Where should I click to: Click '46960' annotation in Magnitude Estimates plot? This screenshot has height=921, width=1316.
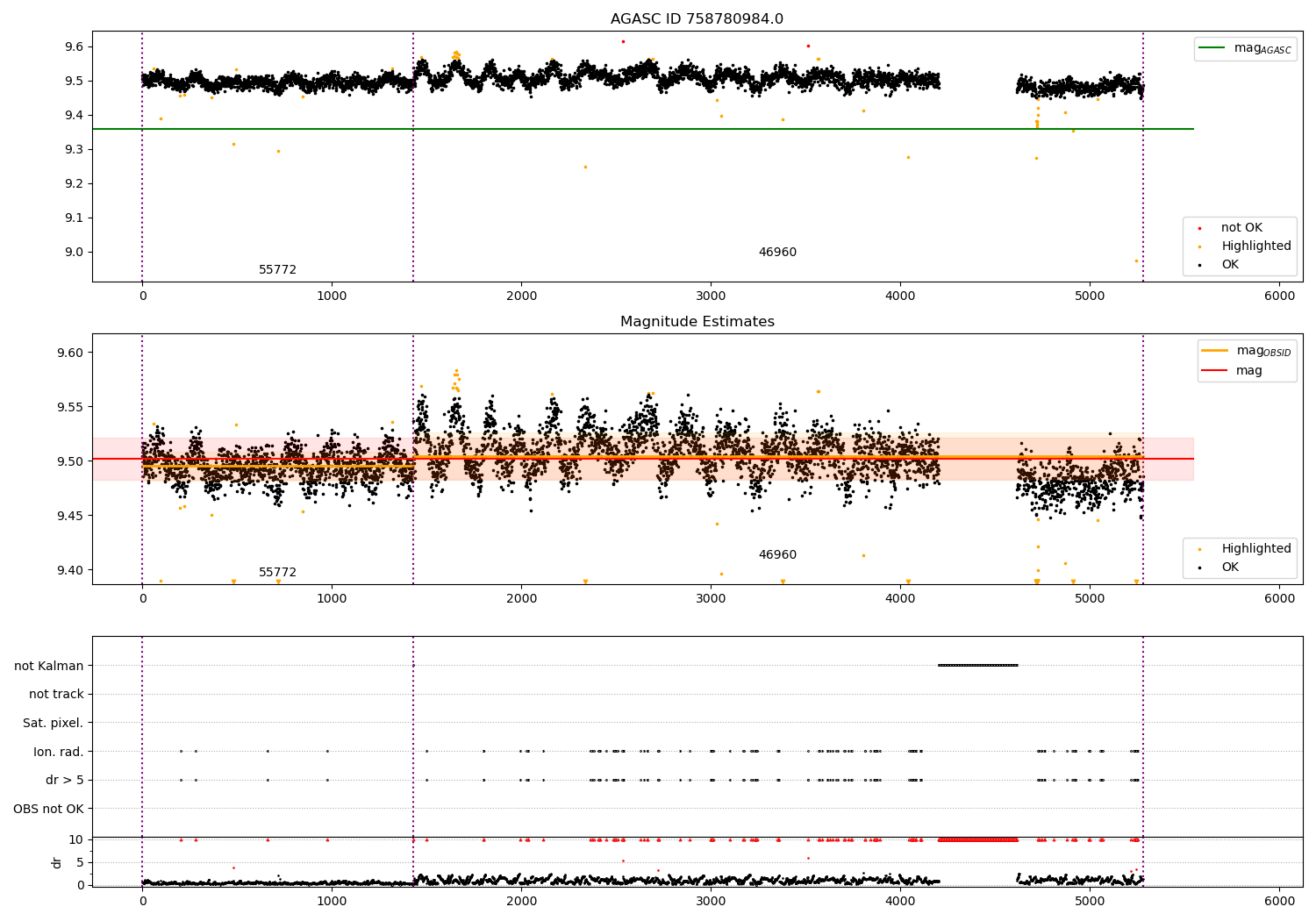coord(777,555)
